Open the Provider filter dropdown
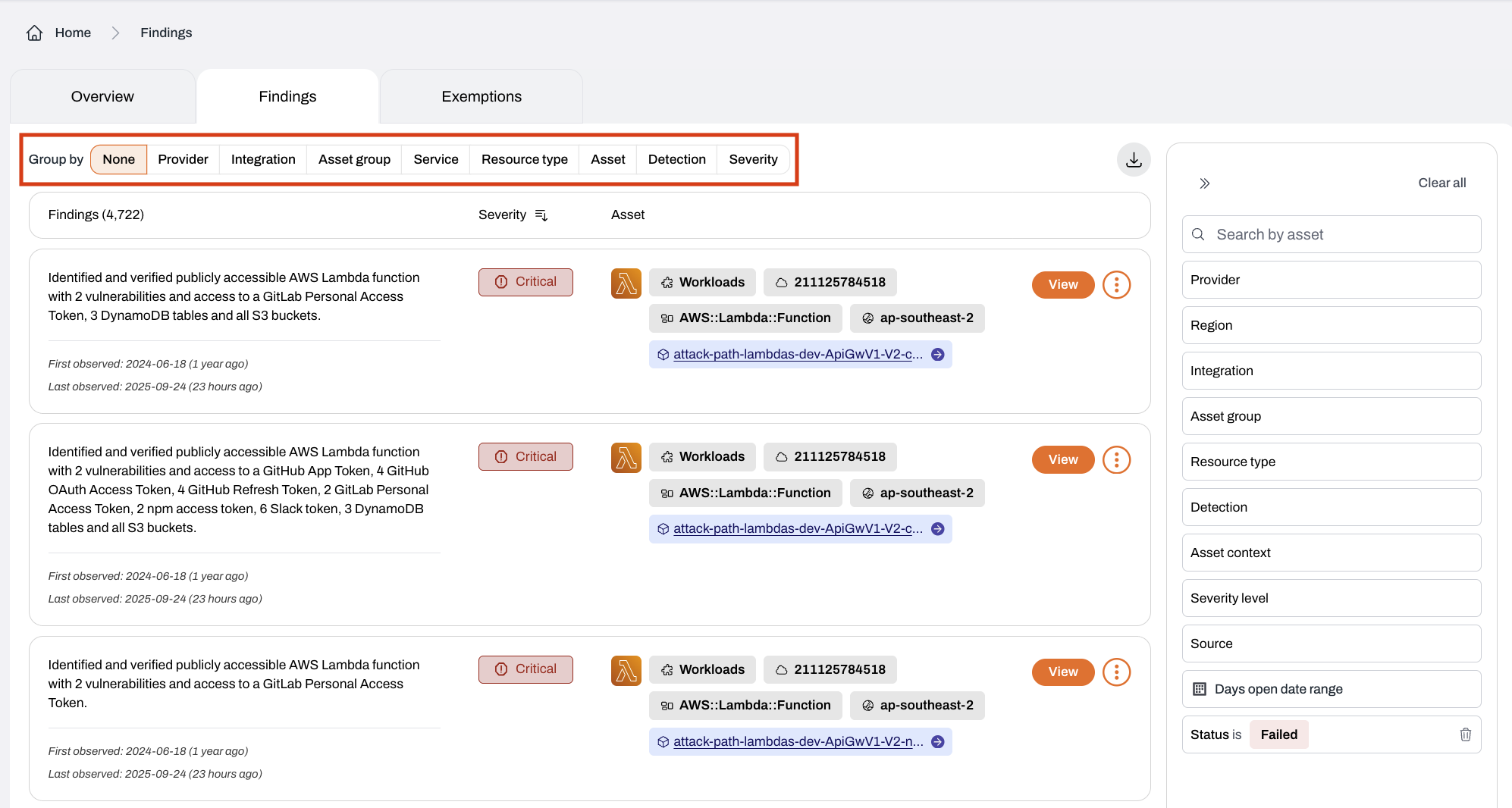Image resolution: width=1512 pixels, height=808 pixels. click(1332, 280)
